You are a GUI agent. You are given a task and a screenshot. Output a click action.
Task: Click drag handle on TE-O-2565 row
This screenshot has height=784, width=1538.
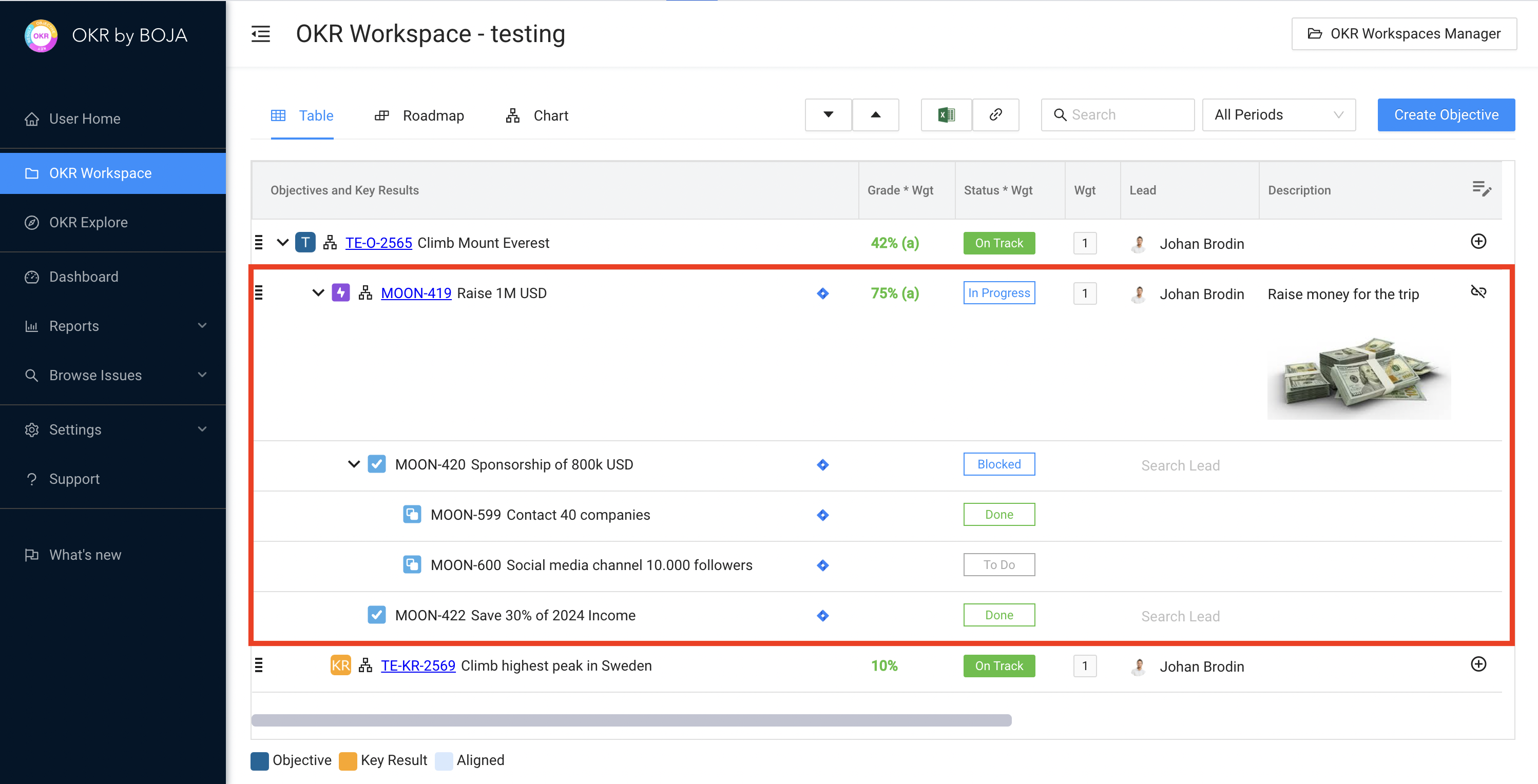259,242
